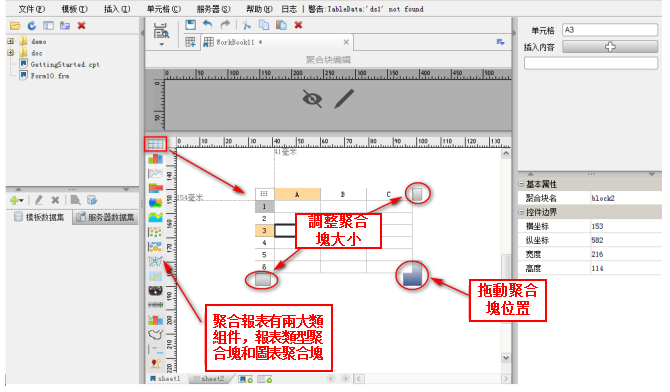Click the undo arrow icon
This screenshot has width=670, height=392.
[208, 25]
